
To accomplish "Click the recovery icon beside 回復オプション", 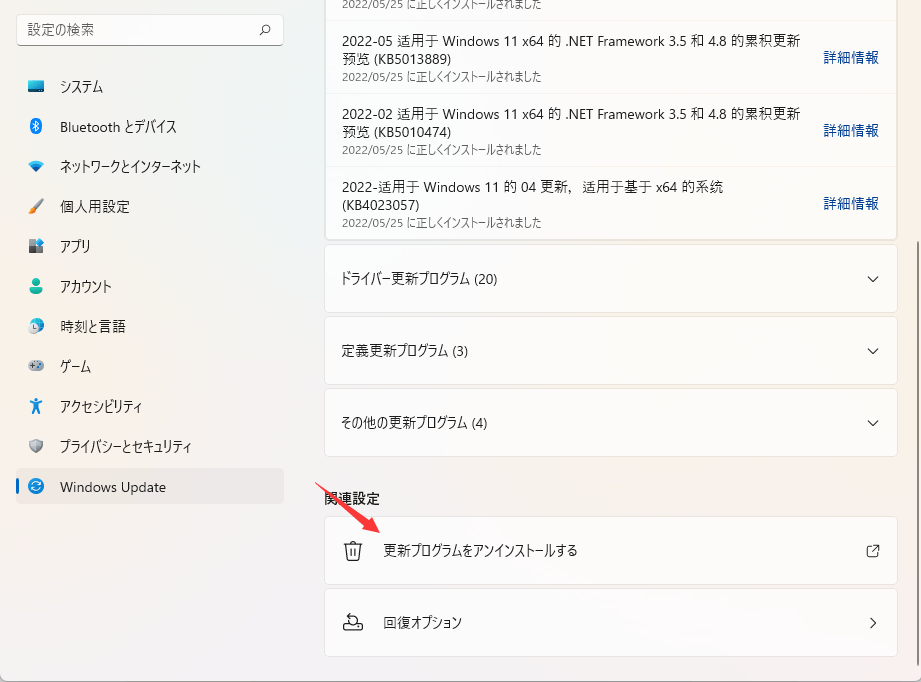I will (x=352, y=622).
